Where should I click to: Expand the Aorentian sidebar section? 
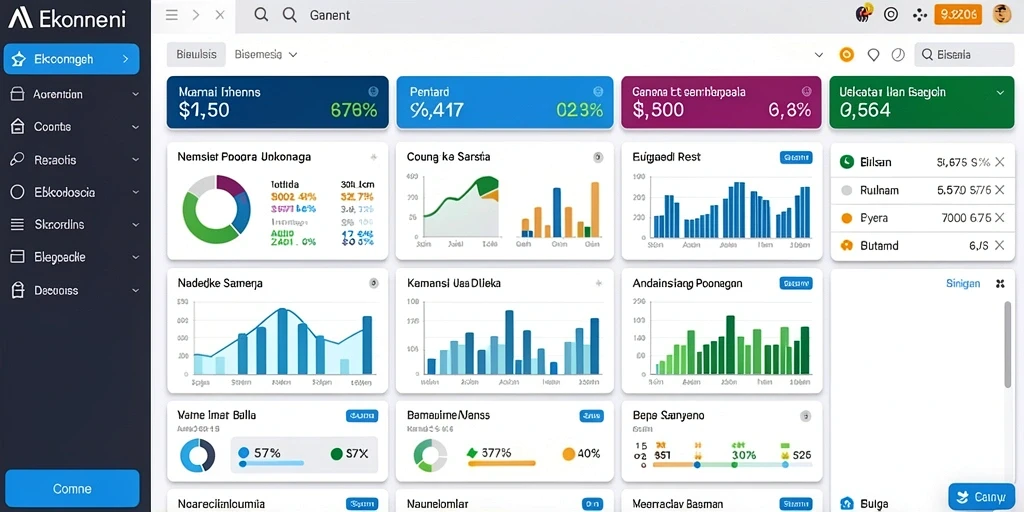pyautogui.click(x=135, y=94)
